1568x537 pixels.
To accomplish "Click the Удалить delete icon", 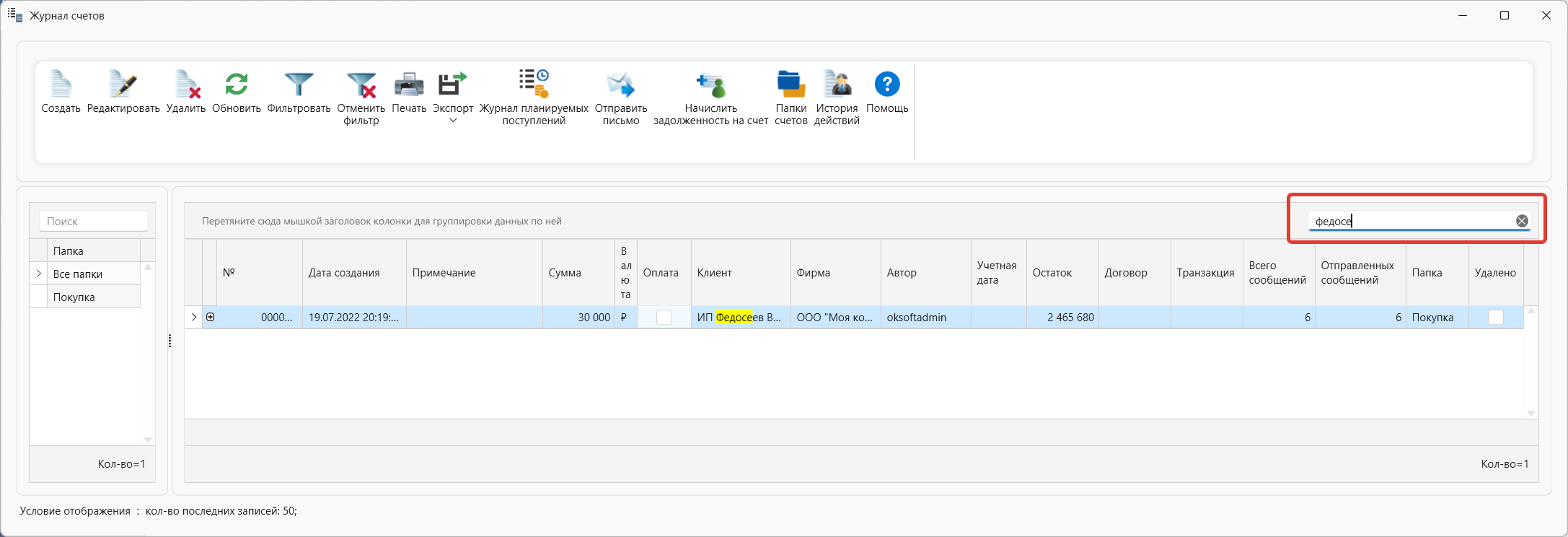I will pyautogui.click(x=187, y=84).
